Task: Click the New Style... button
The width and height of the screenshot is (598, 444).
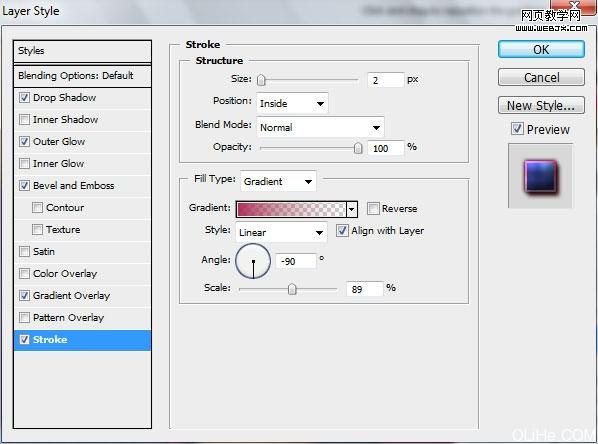Action: (541, 105)
